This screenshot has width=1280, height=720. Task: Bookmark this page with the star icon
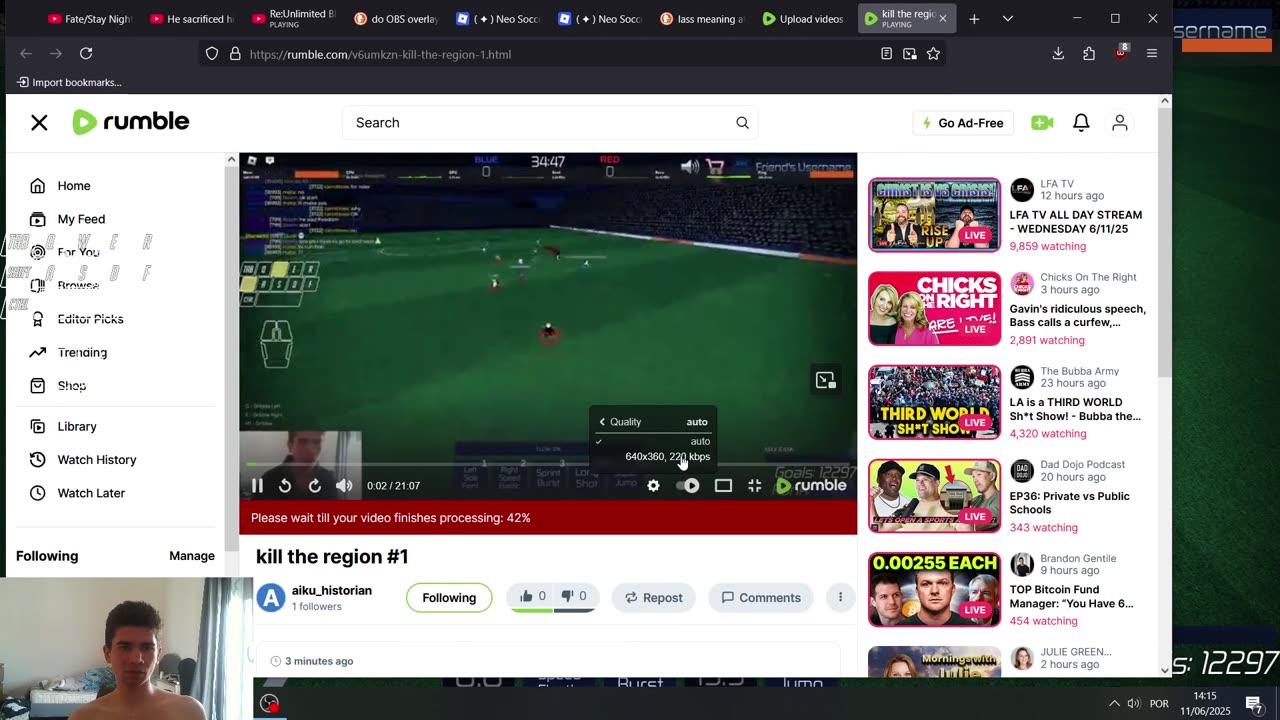pos(933,54)
